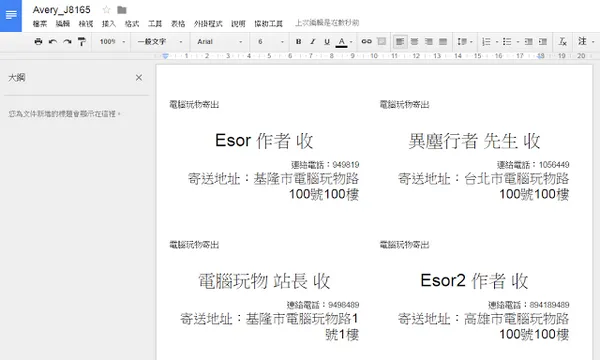The image size is (600, 360).
Task: Open the 插入 menu
Action: coord(109,24)
